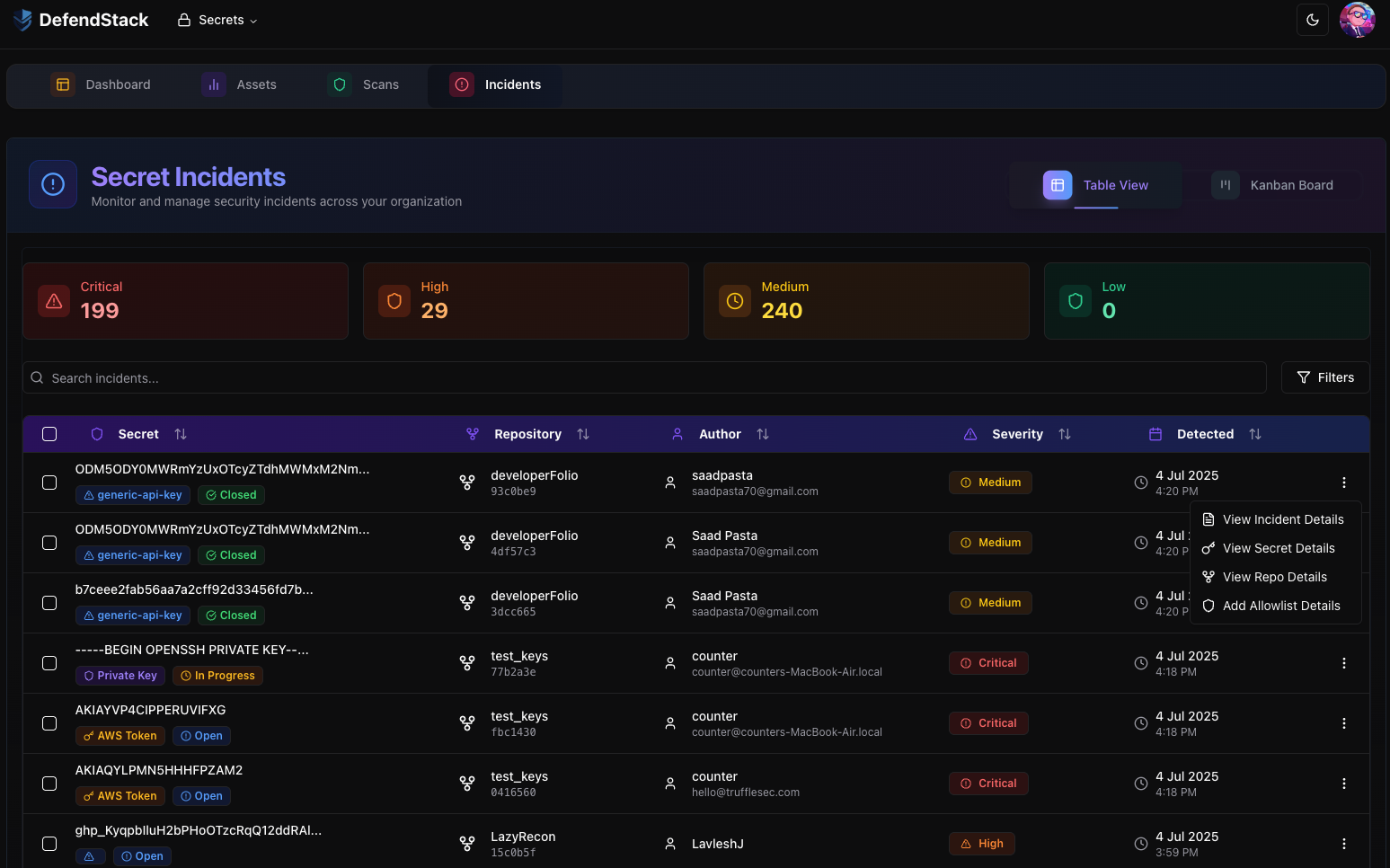Click the user profile avatar

1357,19
